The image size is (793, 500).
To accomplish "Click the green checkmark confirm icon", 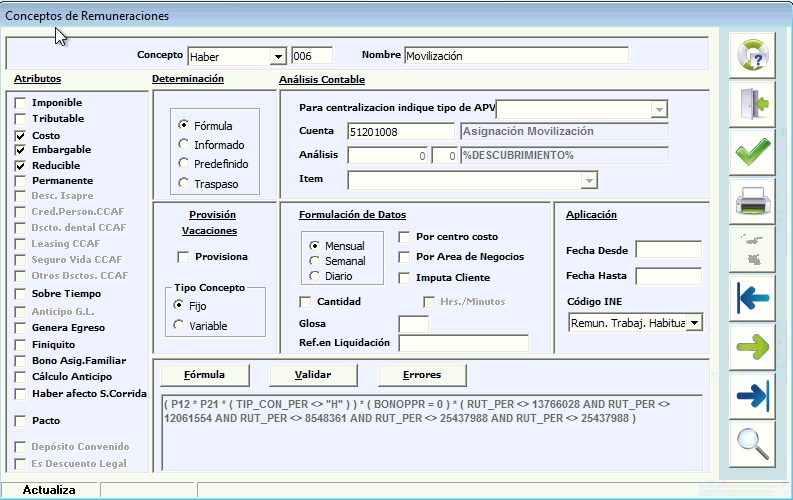I will [x=751, y=153].
